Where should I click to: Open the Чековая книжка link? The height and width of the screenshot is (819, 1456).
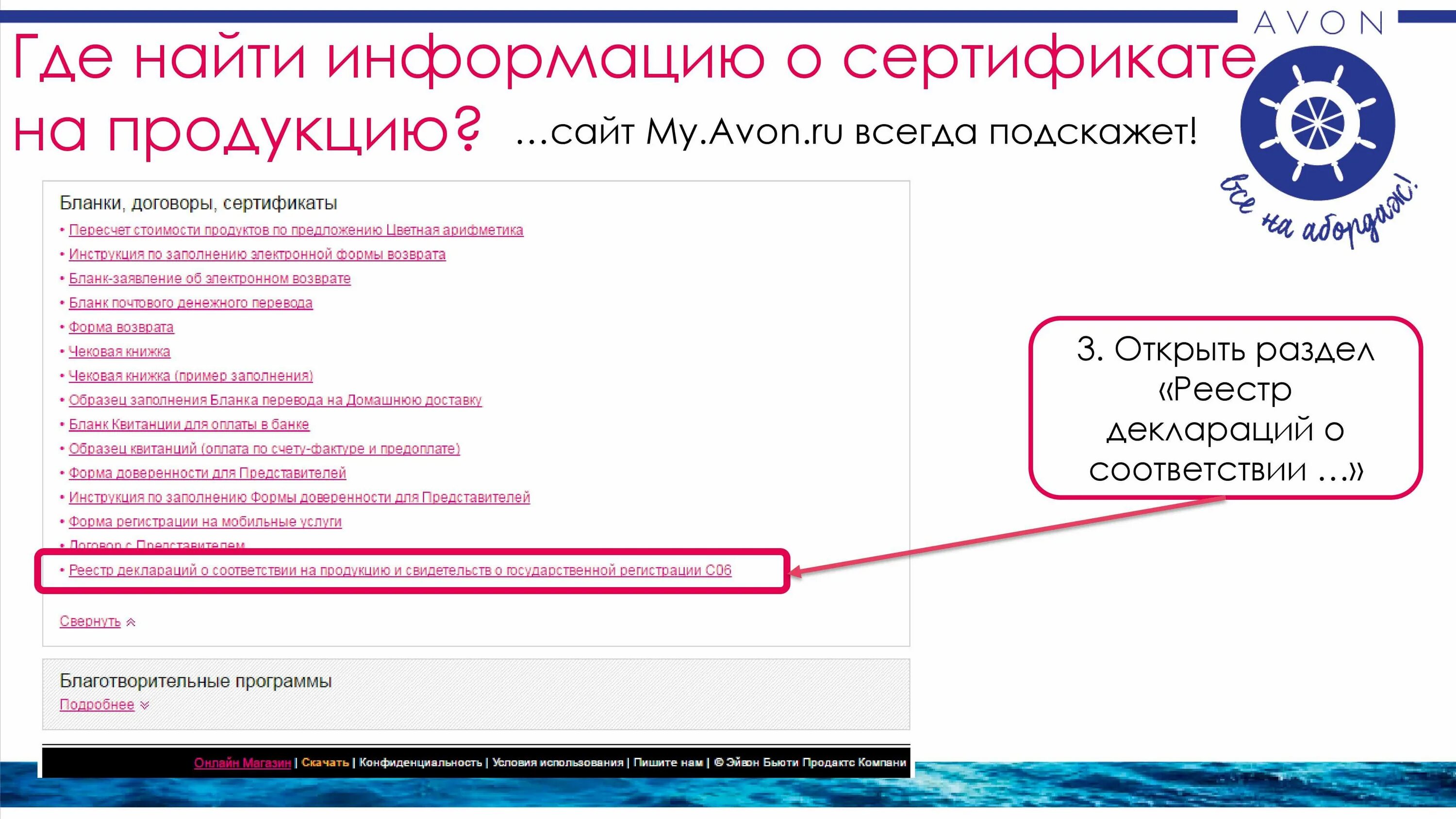[x=119, y=352]
